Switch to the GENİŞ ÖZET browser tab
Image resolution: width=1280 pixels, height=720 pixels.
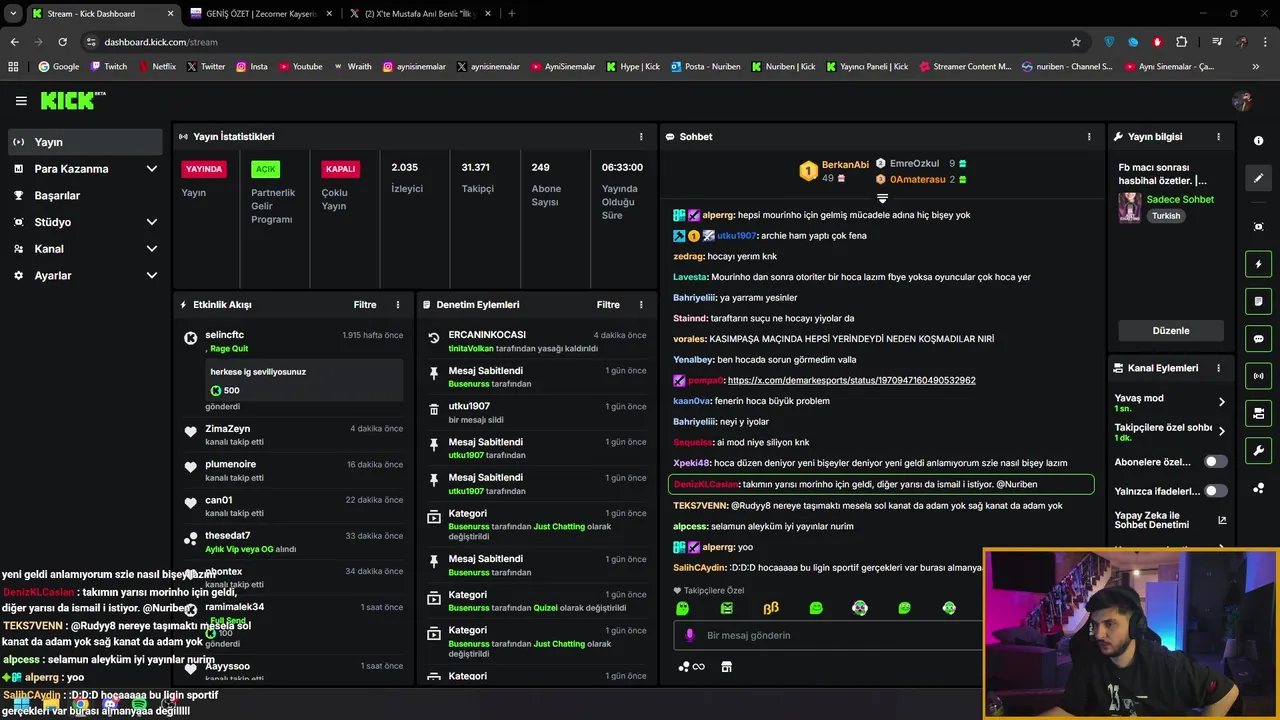pyautogui.click(x=260, y=14)
